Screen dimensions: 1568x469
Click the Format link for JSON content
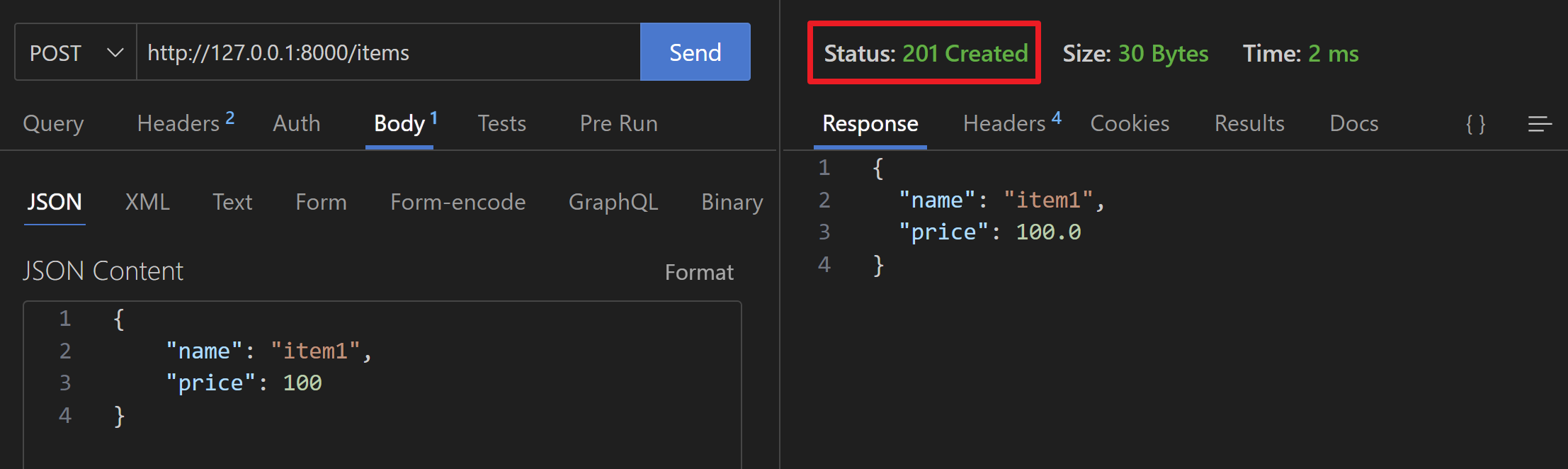click(699, 272)
